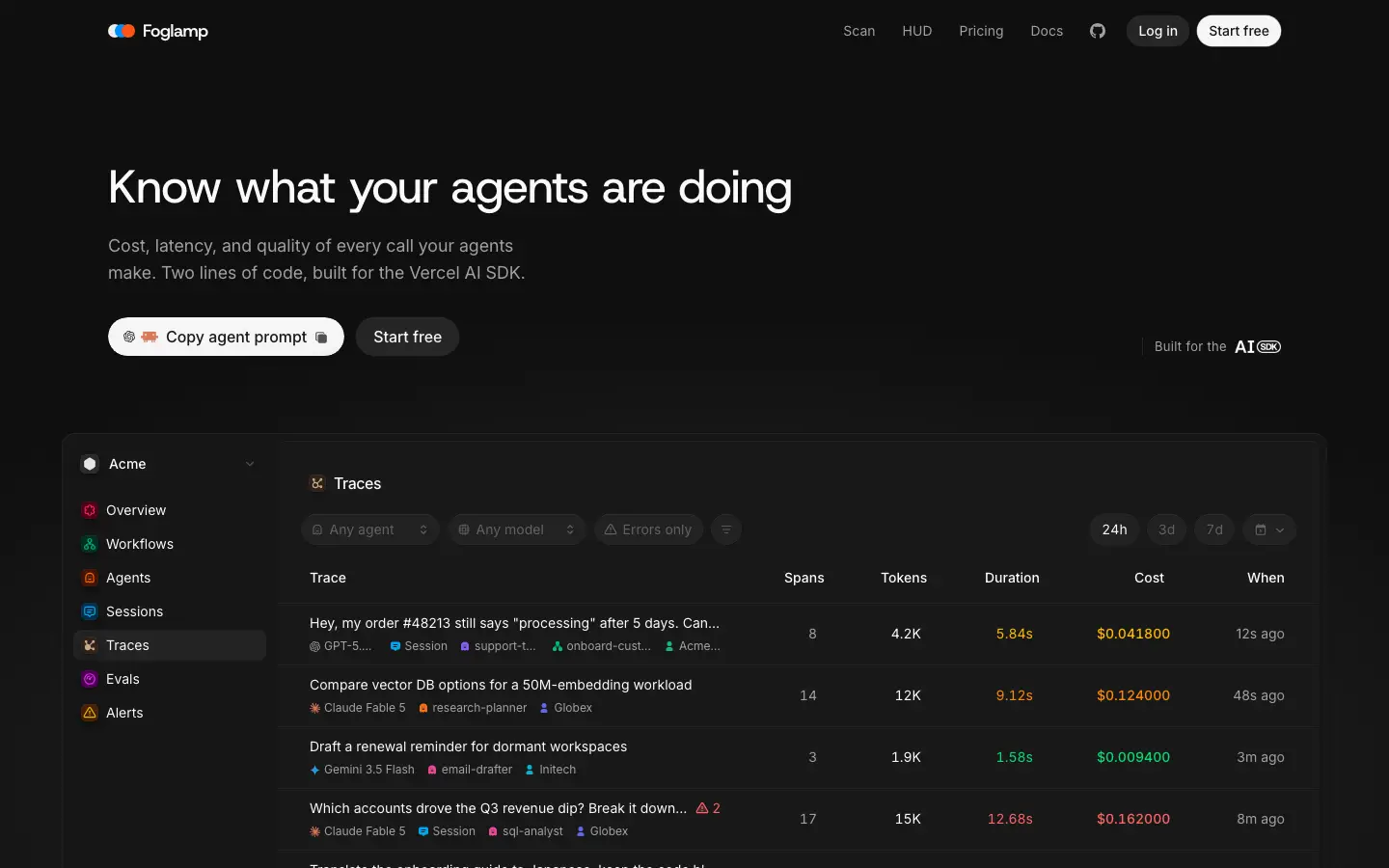Select the 3d time range
Image resolution: width=1389 pixels, height=868 pixels.
coord(1166,529)
